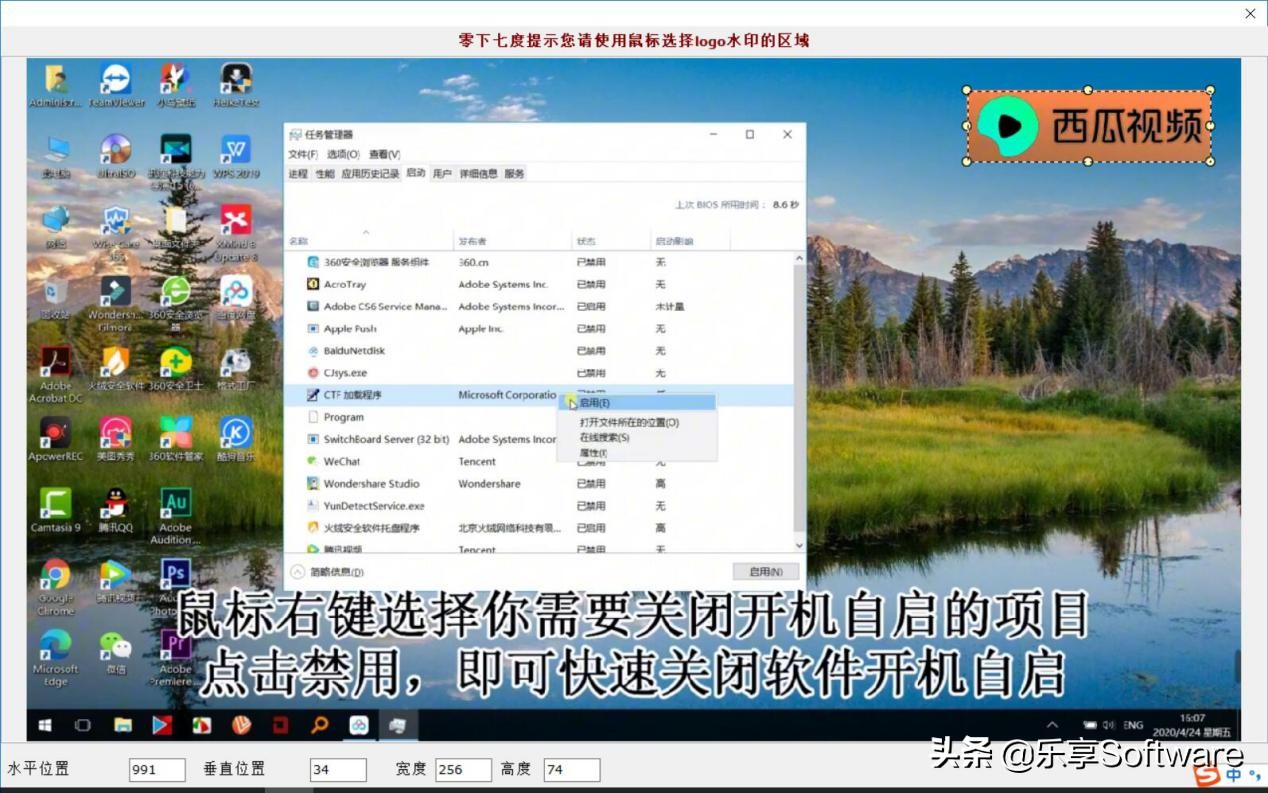Click the Windows Start button on taskbar
The width and height of the screenshot is (1268, 793).
[x=45, y=725]
